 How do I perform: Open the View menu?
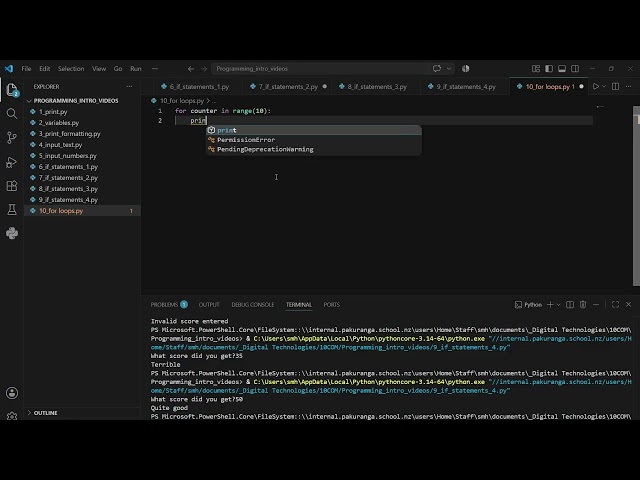(99, 69)
